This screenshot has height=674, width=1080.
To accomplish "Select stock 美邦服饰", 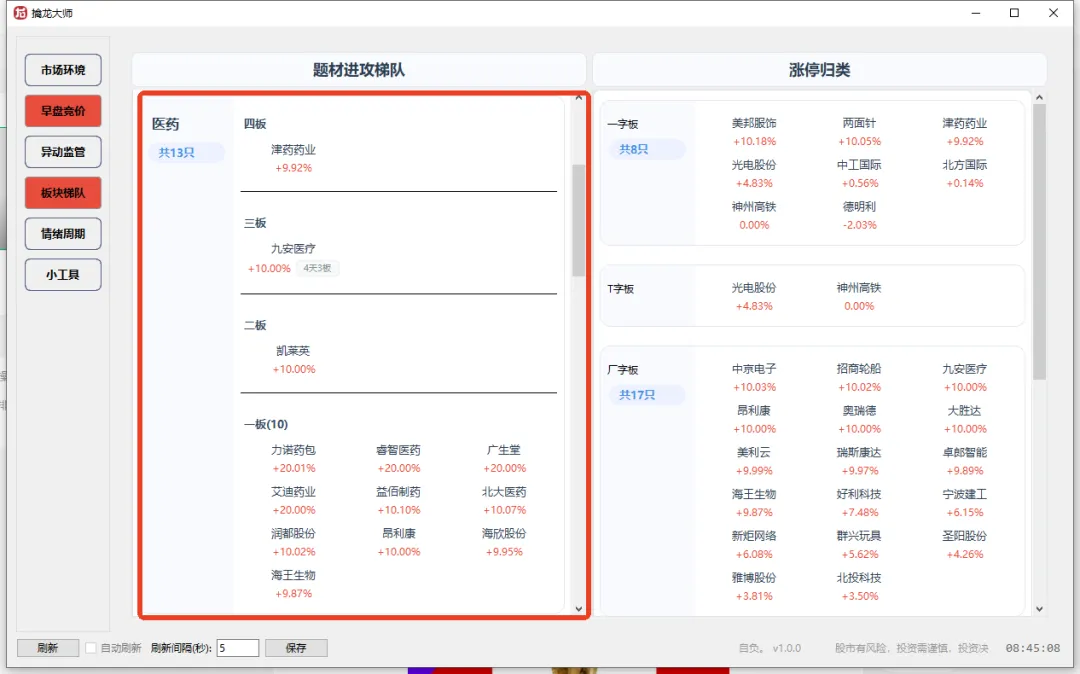I will coord(754,123).
